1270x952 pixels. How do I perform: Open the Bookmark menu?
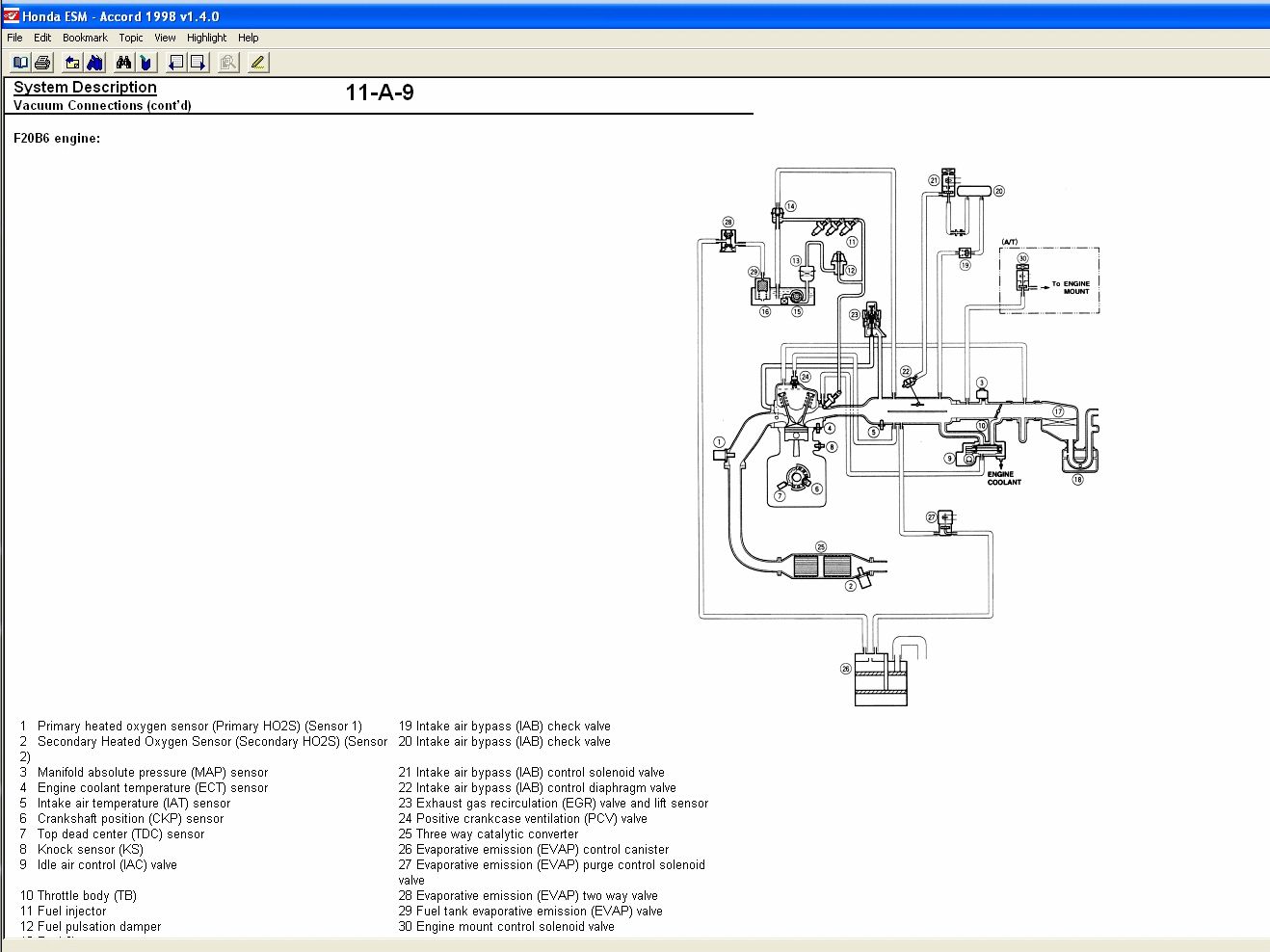coord(85,38)
